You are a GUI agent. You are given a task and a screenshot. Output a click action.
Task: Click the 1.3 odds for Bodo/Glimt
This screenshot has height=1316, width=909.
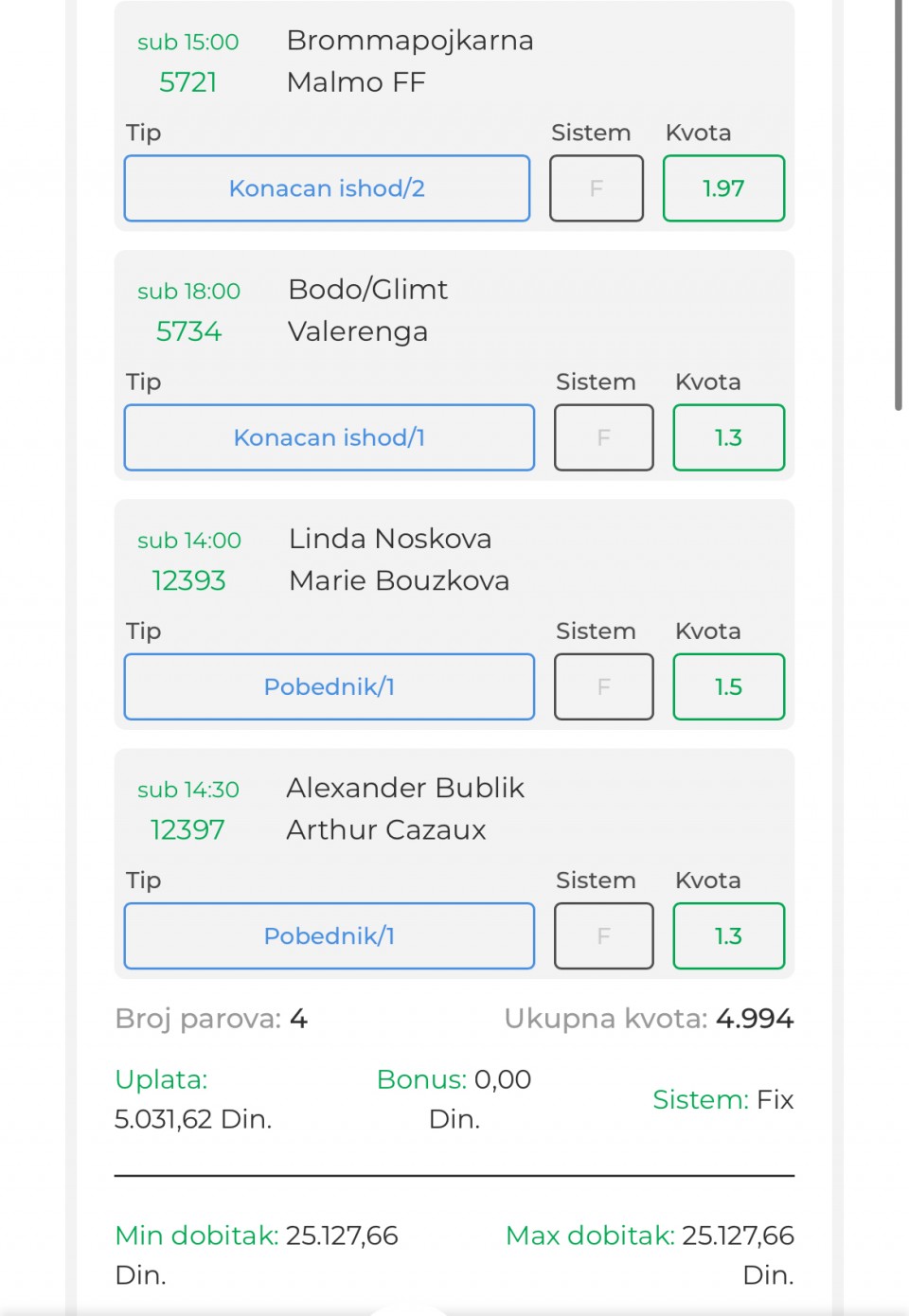(729, 437)
